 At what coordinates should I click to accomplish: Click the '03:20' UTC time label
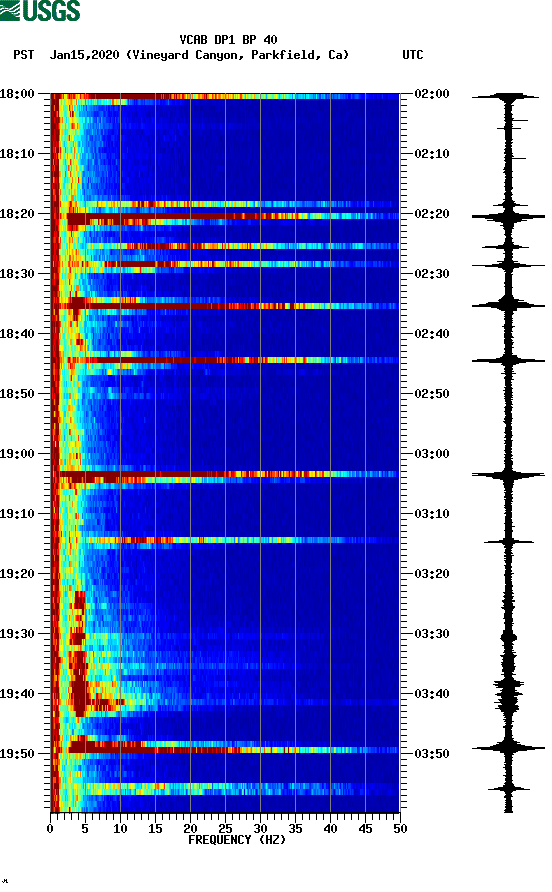coord(432,574)
